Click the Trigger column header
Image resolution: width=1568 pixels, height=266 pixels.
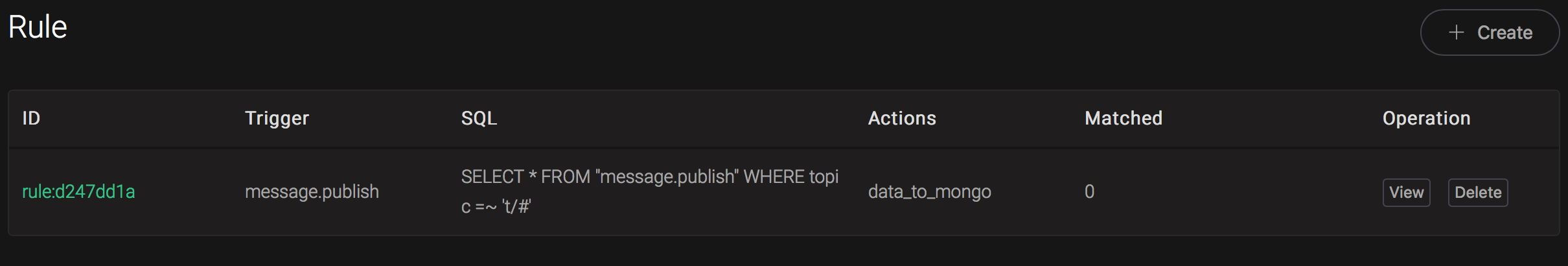pyautogui.click(x=277, y=118)
